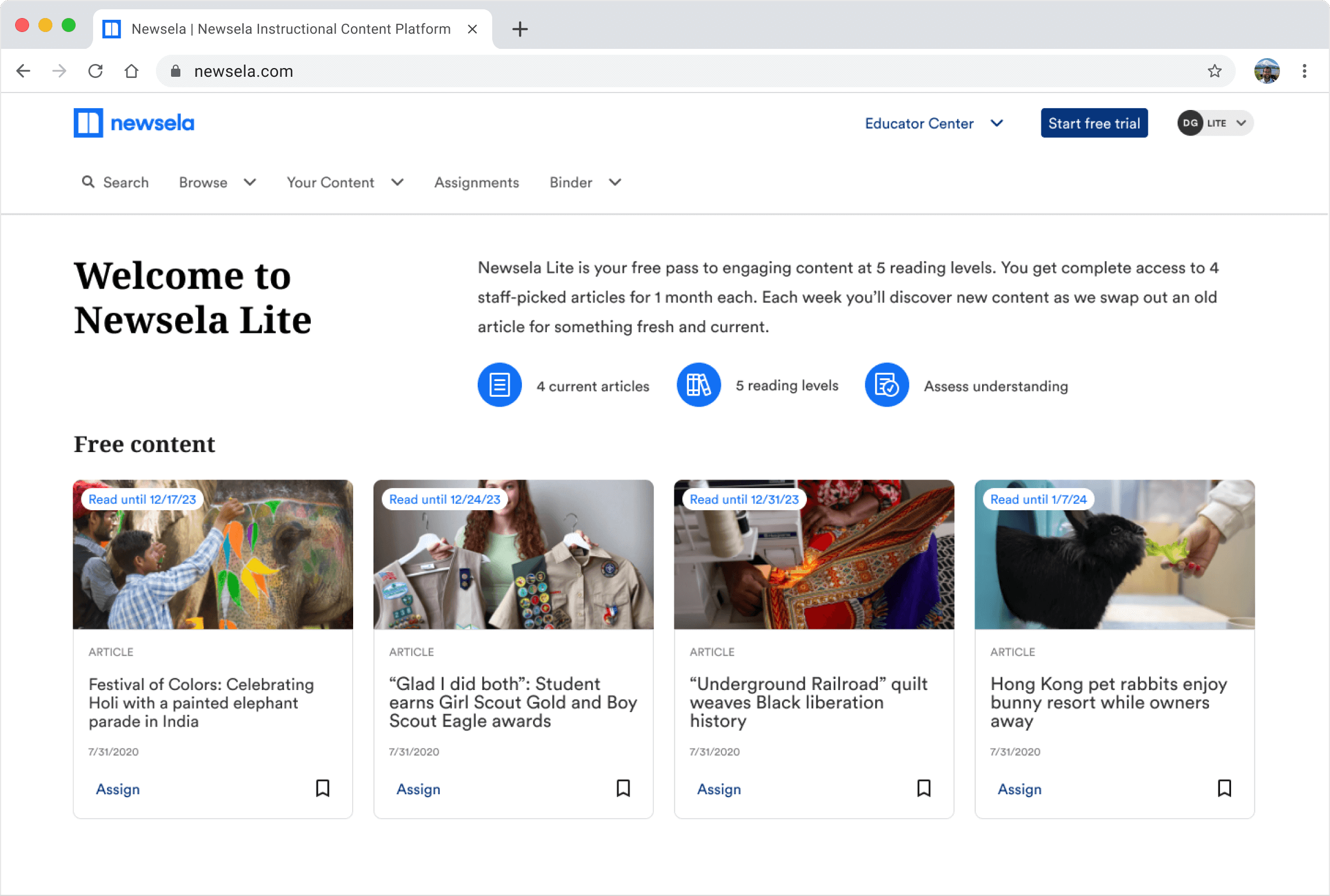Open the Assignments page
The width and height of the screenshot is (1330, 896).
(x=476, y=182)
